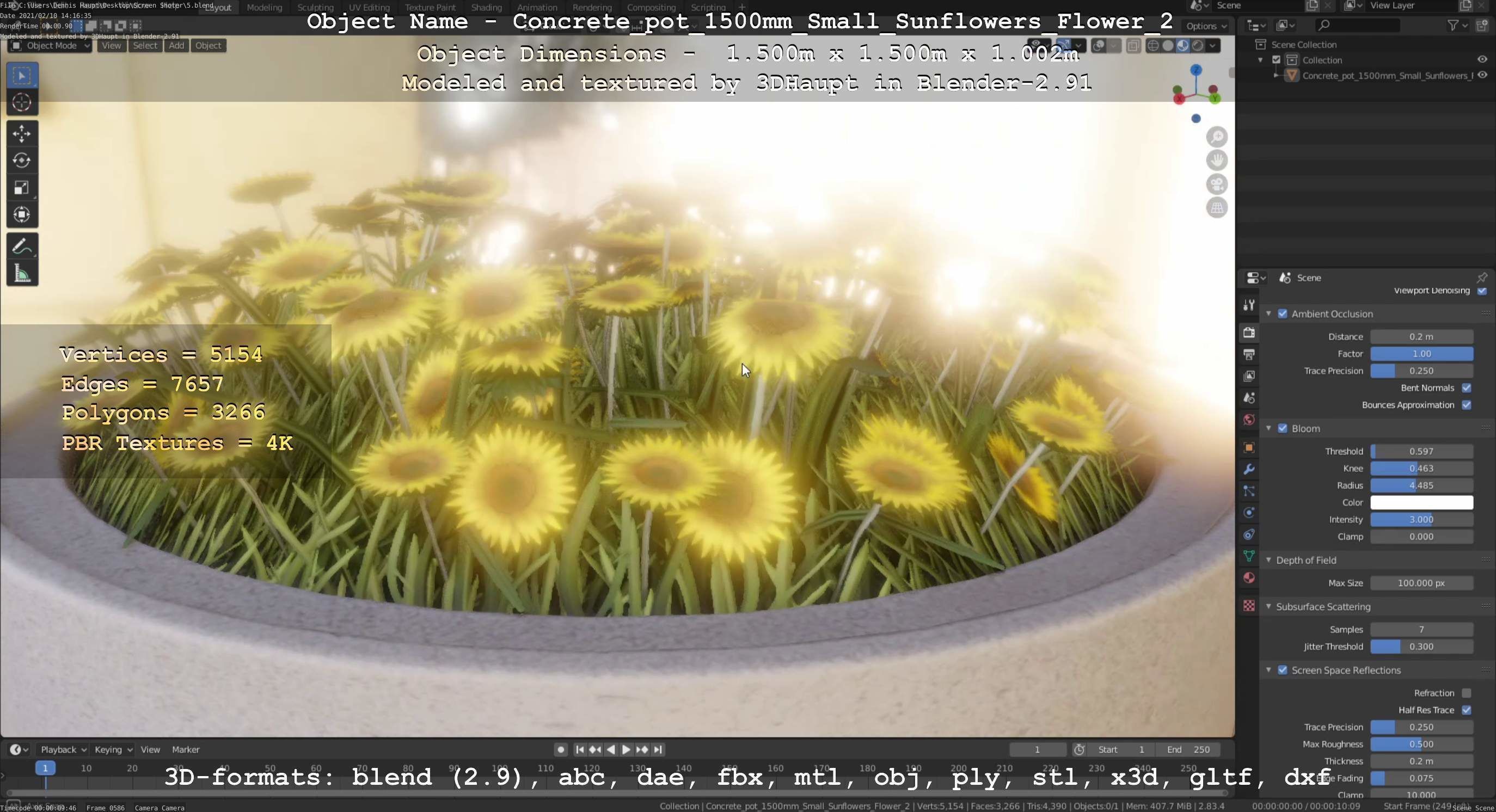
Task: Select the Annotate pencil tool
Action: pyautogui.click(x=22, y=246)
